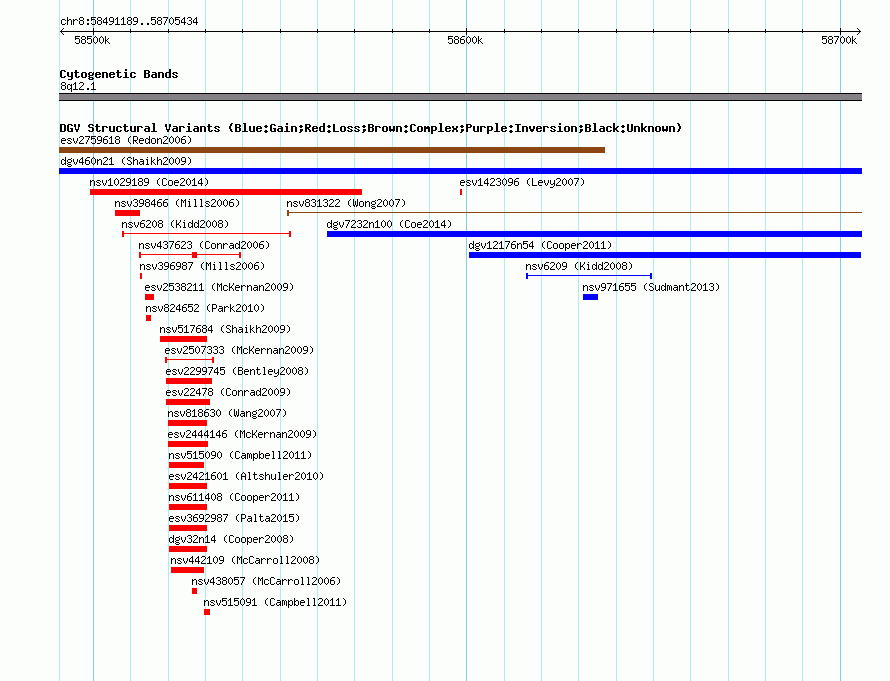Select the esv2507333 (McKernan2009) label
The width and height of the screenshot is (890, 681).
(x=239, y=350)
